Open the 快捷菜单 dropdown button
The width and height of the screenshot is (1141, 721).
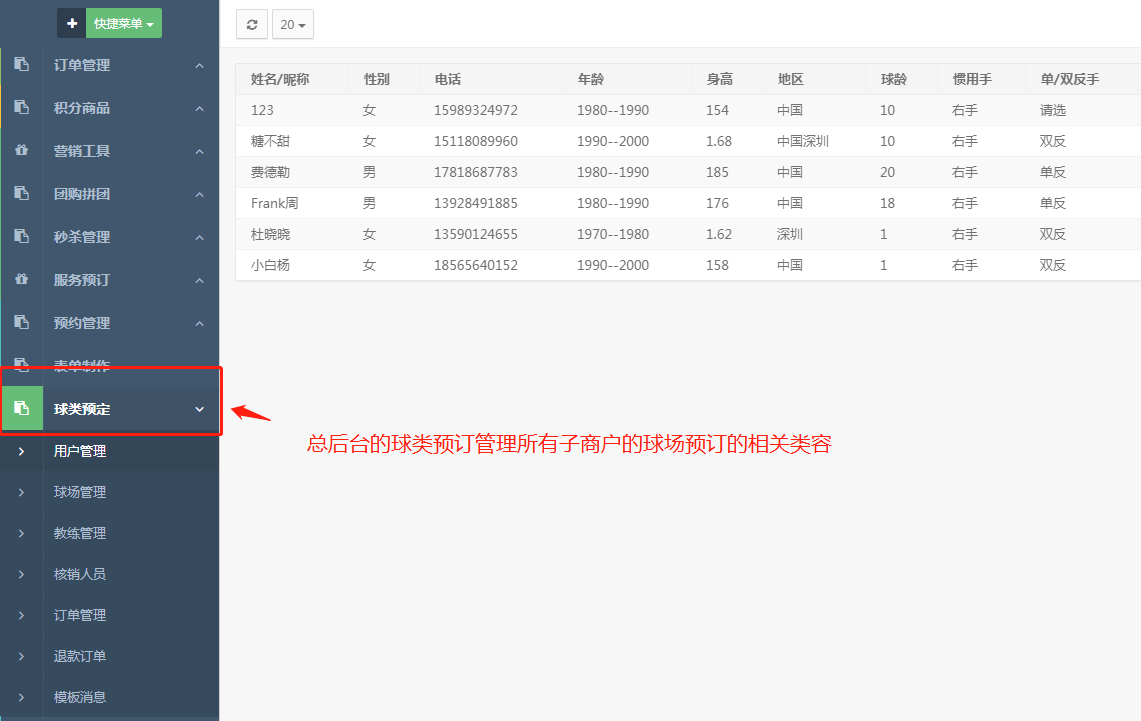[124, 23]
